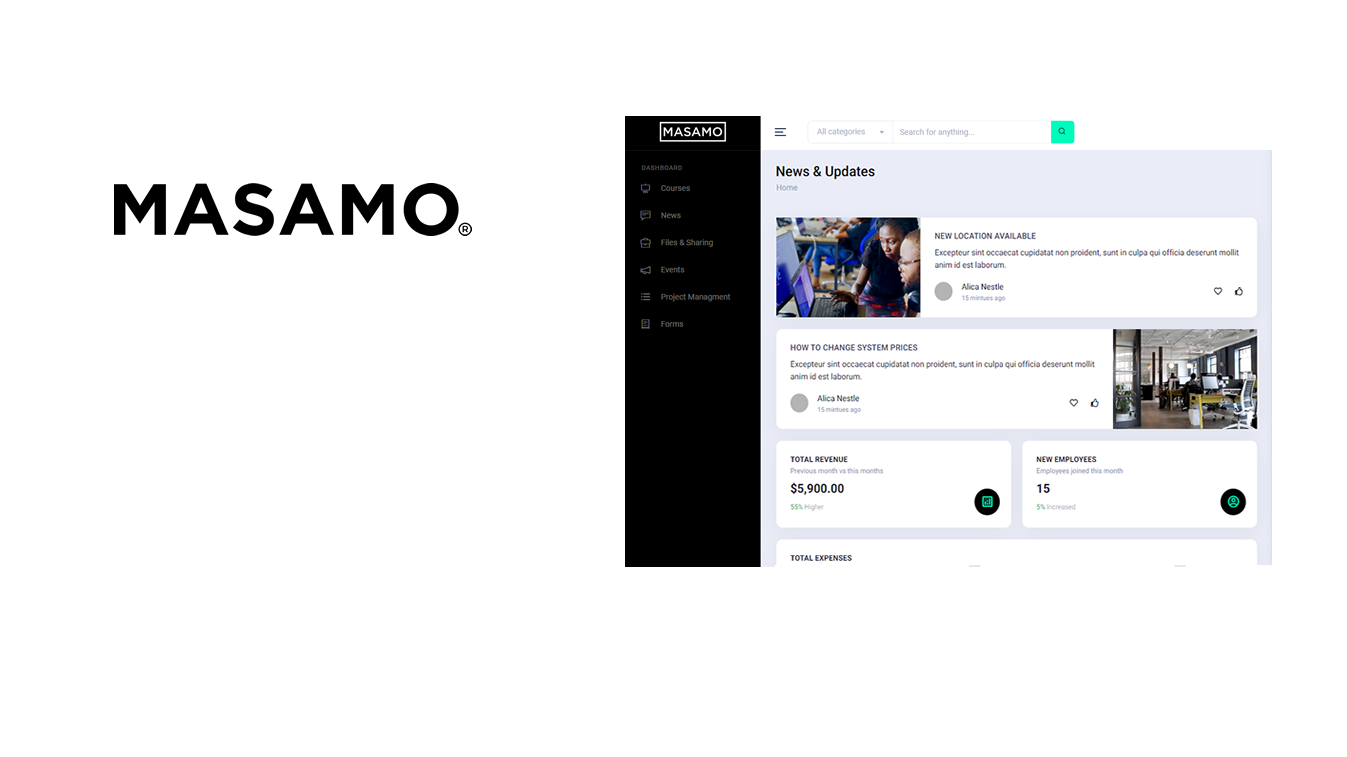The height and width of the screenshot is (757, 1347).
Task: Click the Total Revenue chart icon
Action: (987, 502)
